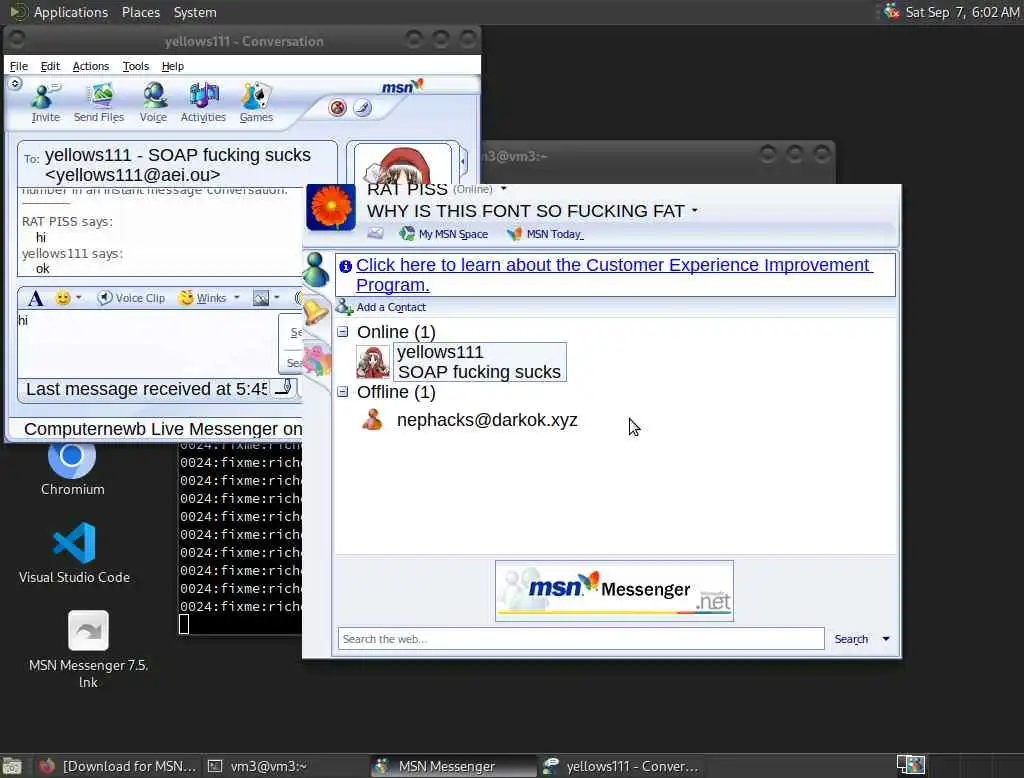
Task: Focus the Search the web field
Action: 581,639
